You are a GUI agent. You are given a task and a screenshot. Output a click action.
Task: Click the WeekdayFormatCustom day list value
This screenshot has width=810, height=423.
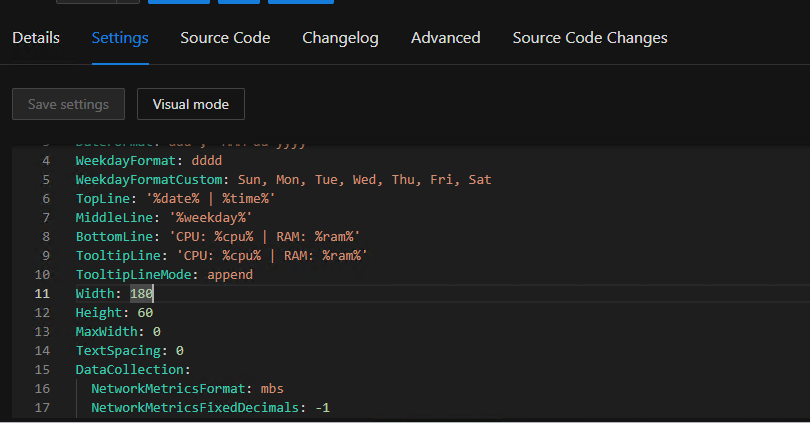pos(364,180)
